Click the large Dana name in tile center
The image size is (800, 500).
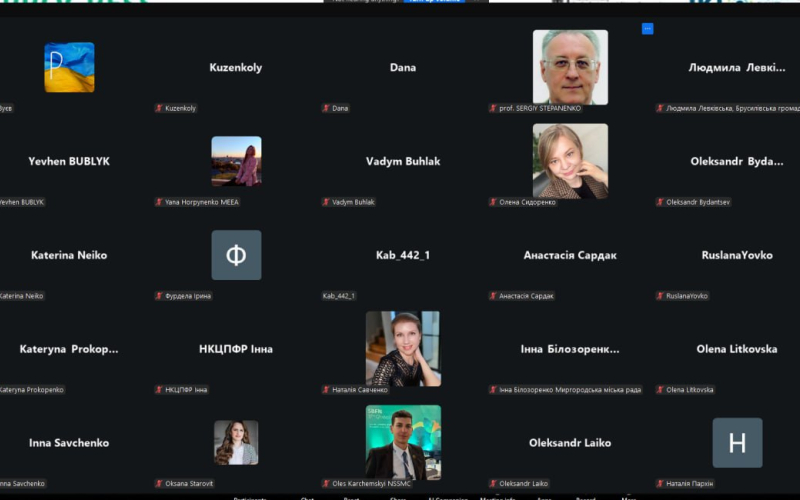403,67
